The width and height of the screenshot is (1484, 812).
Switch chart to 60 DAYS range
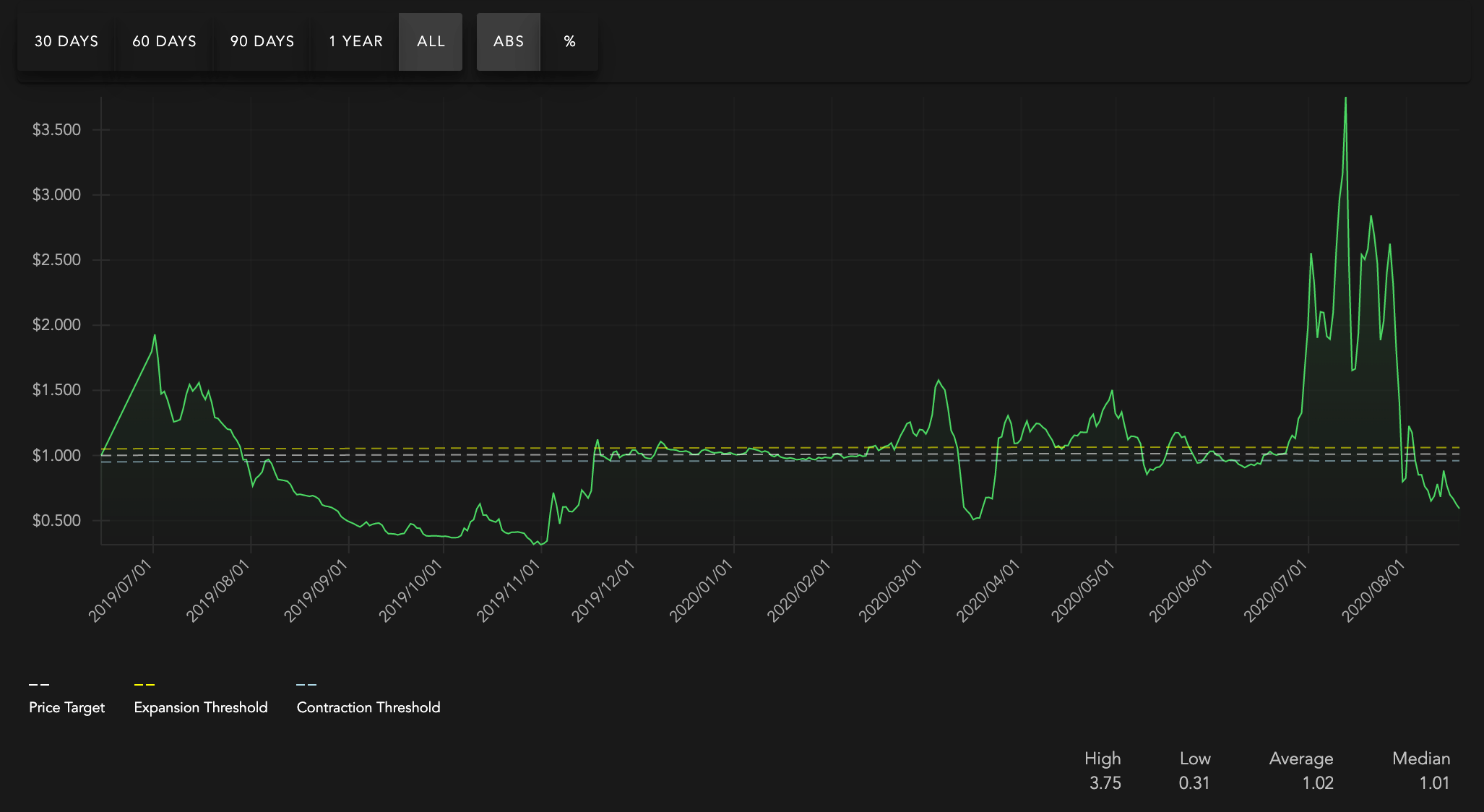[x=164, y=42]
